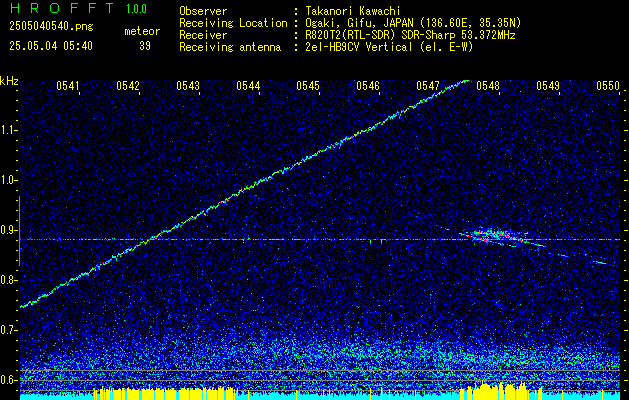This screenshot has width=629, height=400.
Task: Click the 0.7 kHz axis label
Action: point(8,330)
